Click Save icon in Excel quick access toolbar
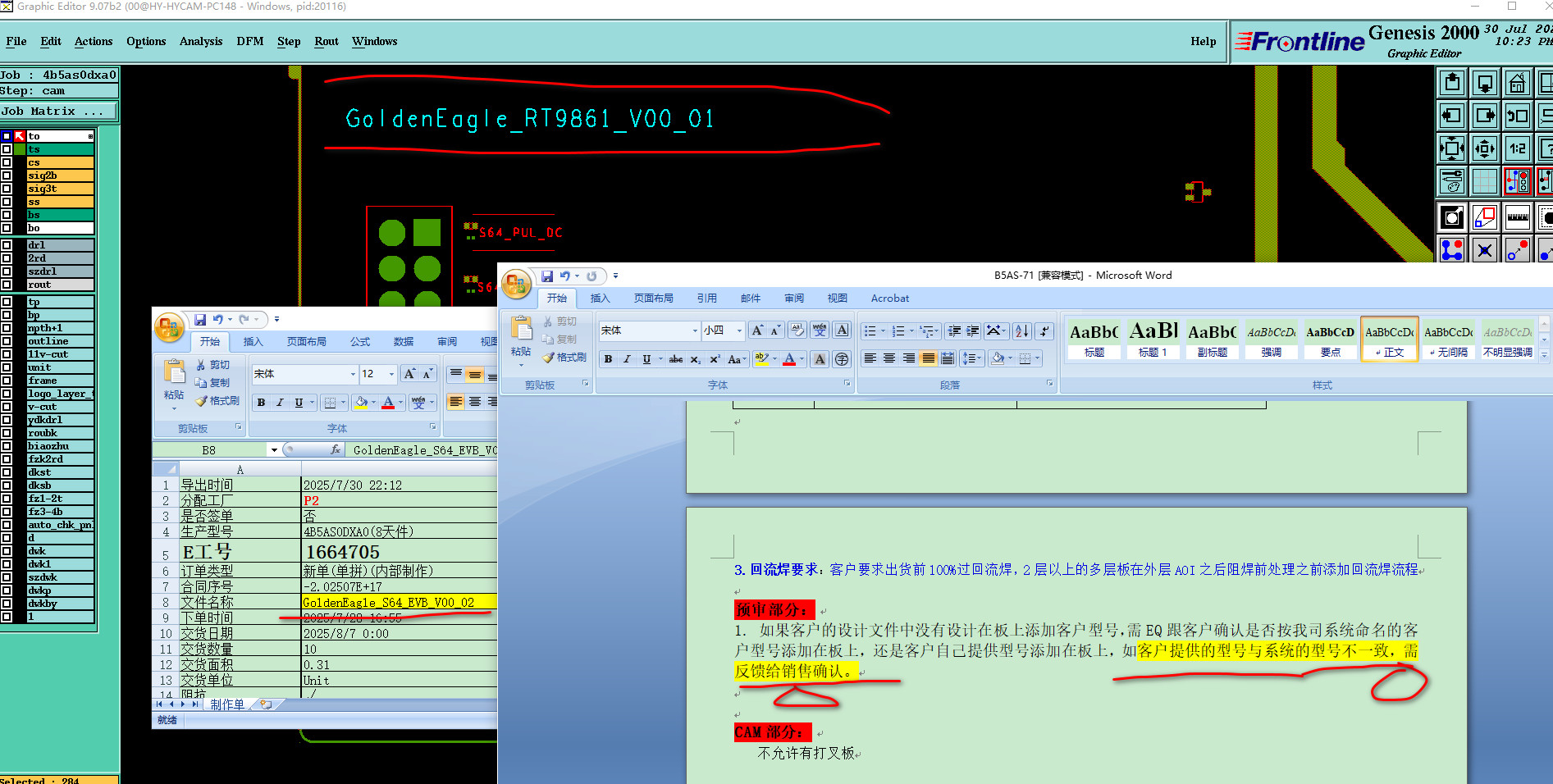1553x784 pixels. (200, 319)
